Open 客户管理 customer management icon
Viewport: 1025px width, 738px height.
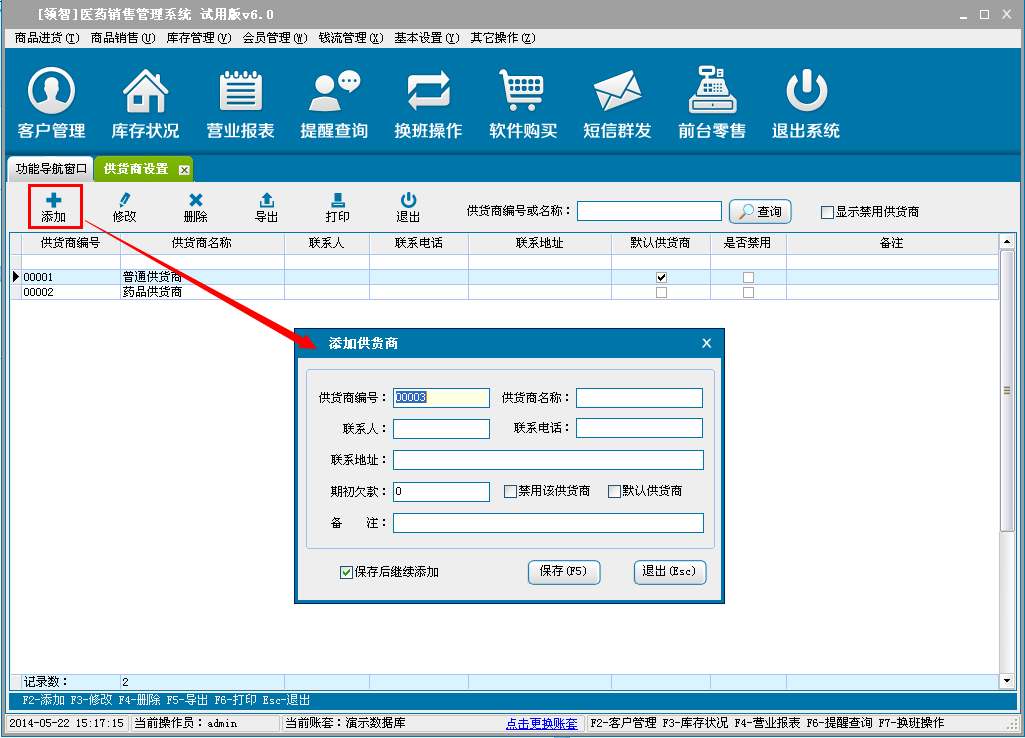point(51,93)
